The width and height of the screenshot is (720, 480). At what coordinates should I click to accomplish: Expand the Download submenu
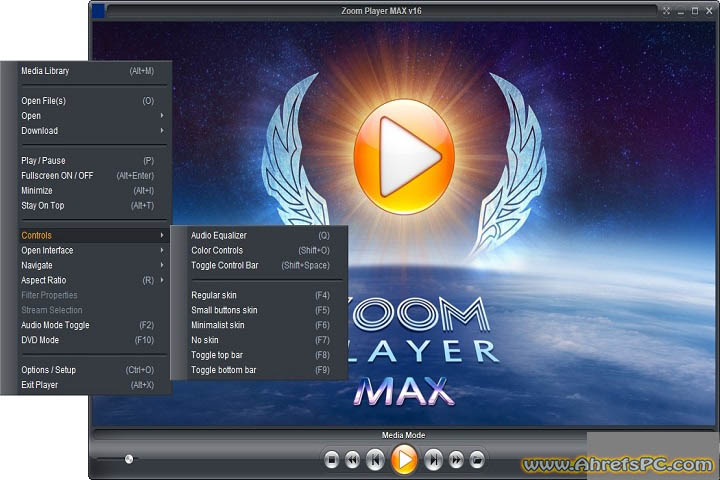[x=94, y=130]
